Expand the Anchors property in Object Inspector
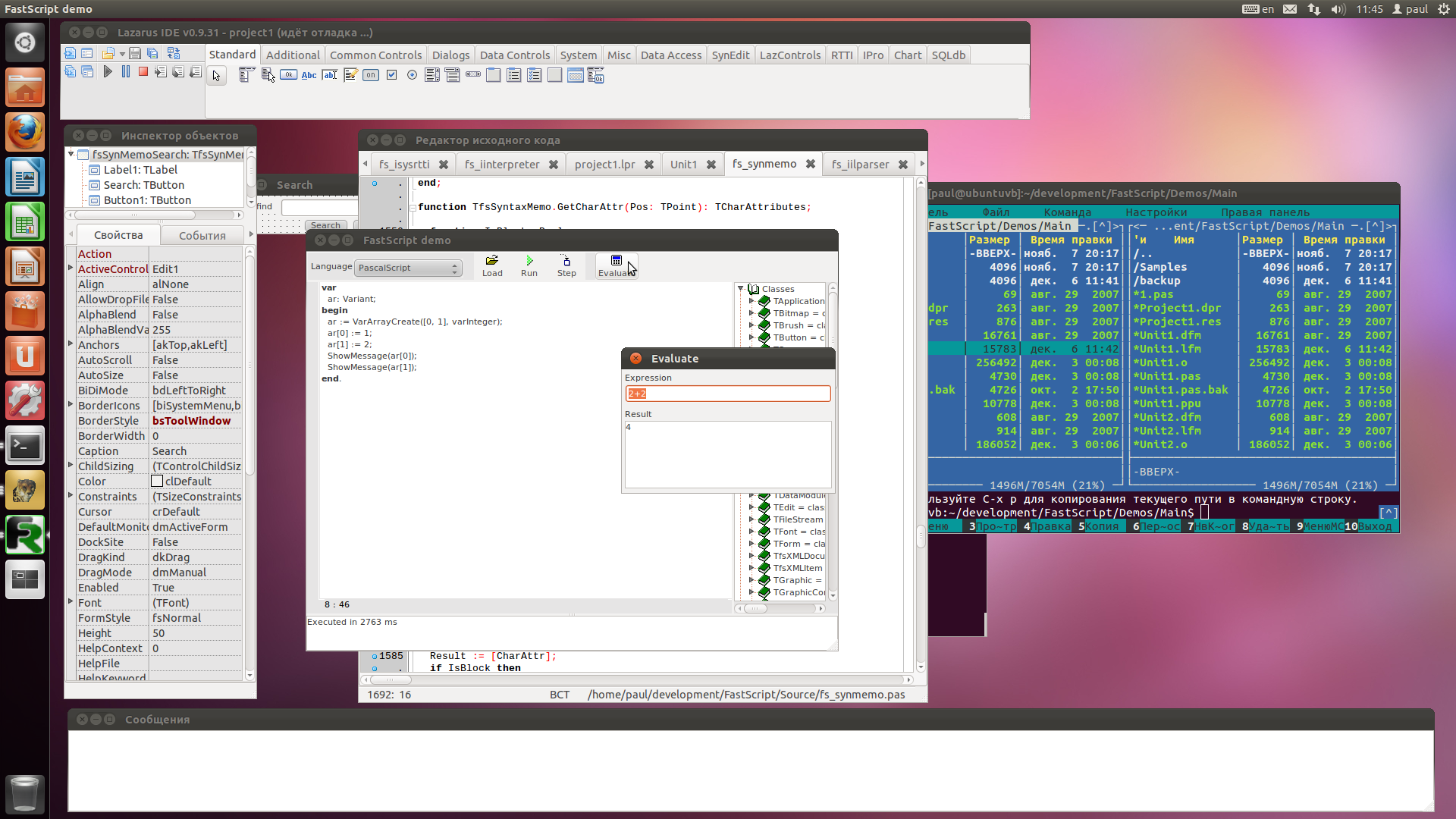The height and width of the screenshot is (819, 1456). coord(71,344)
